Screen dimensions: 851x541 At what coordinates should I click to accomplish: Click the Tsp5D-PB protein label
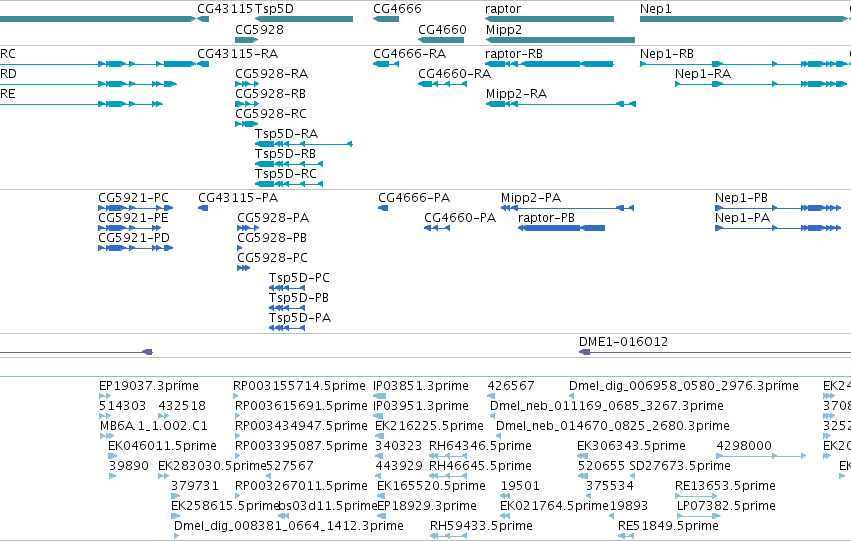299,298
